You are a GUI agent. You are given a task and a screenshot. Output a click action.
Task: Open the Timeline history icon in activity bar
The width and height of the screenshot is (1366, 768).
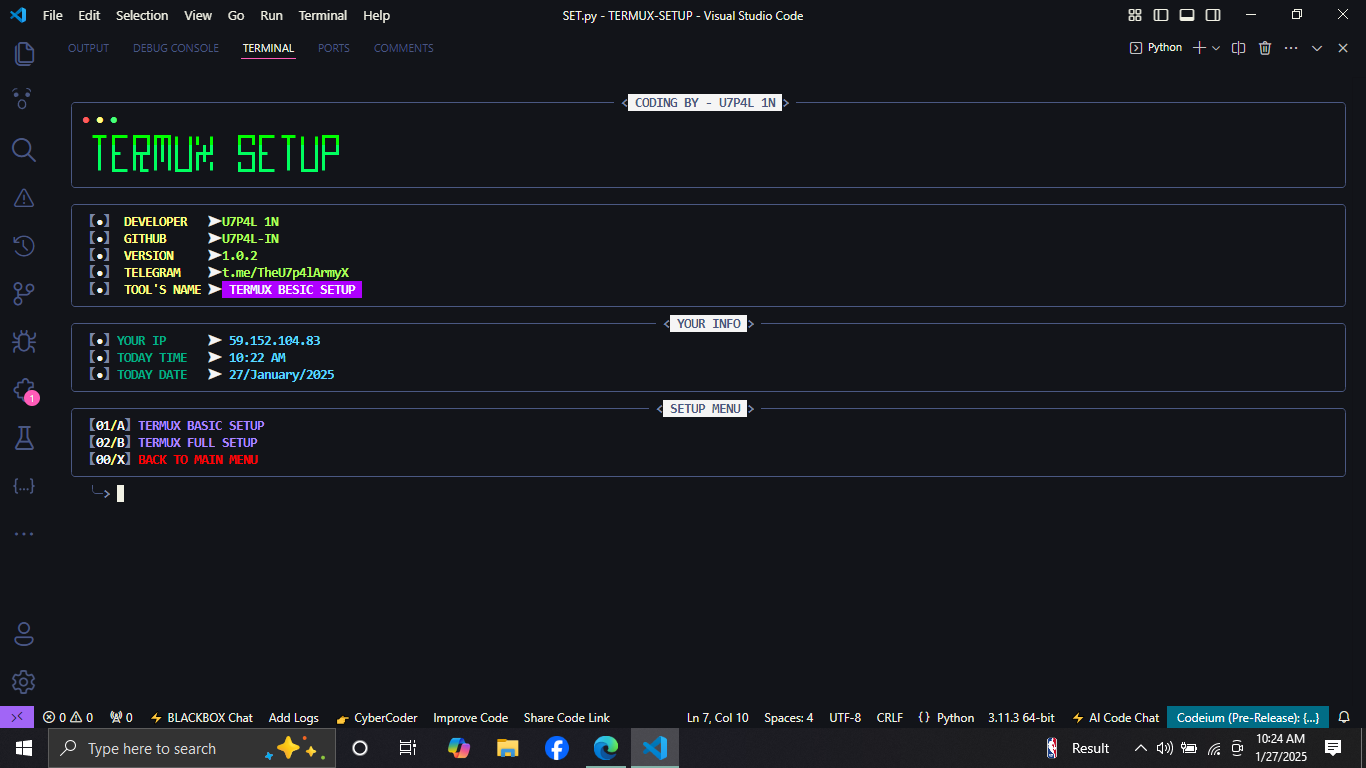[x=24, y=246]
